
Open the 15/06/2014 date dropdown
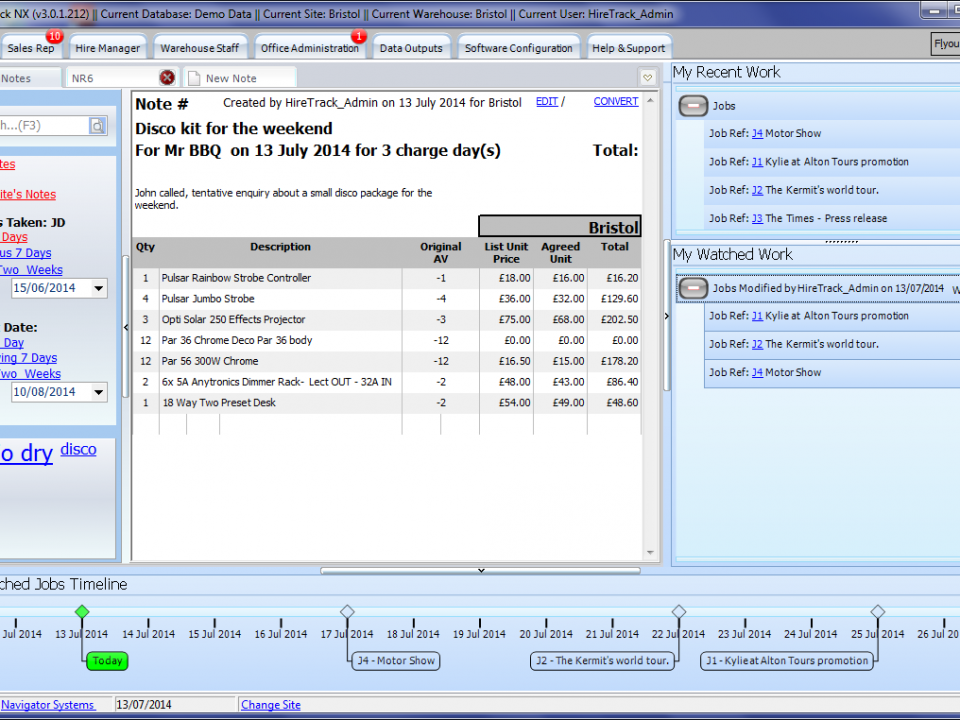pos(98,289)
